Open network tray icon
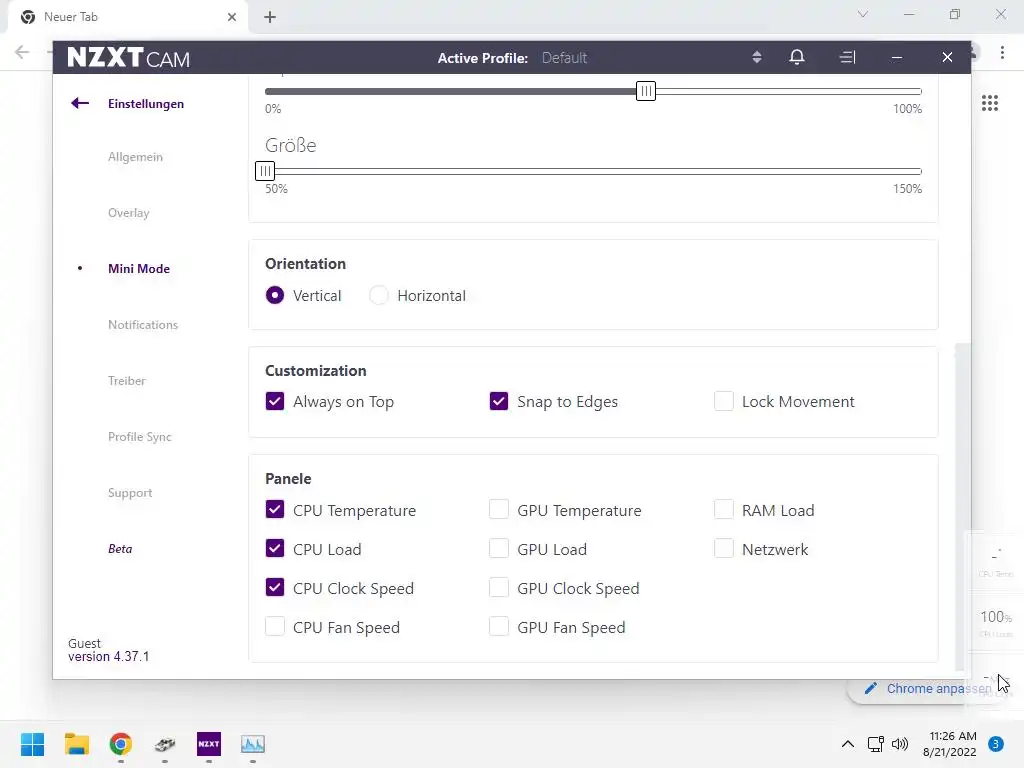 coord(876,744)
